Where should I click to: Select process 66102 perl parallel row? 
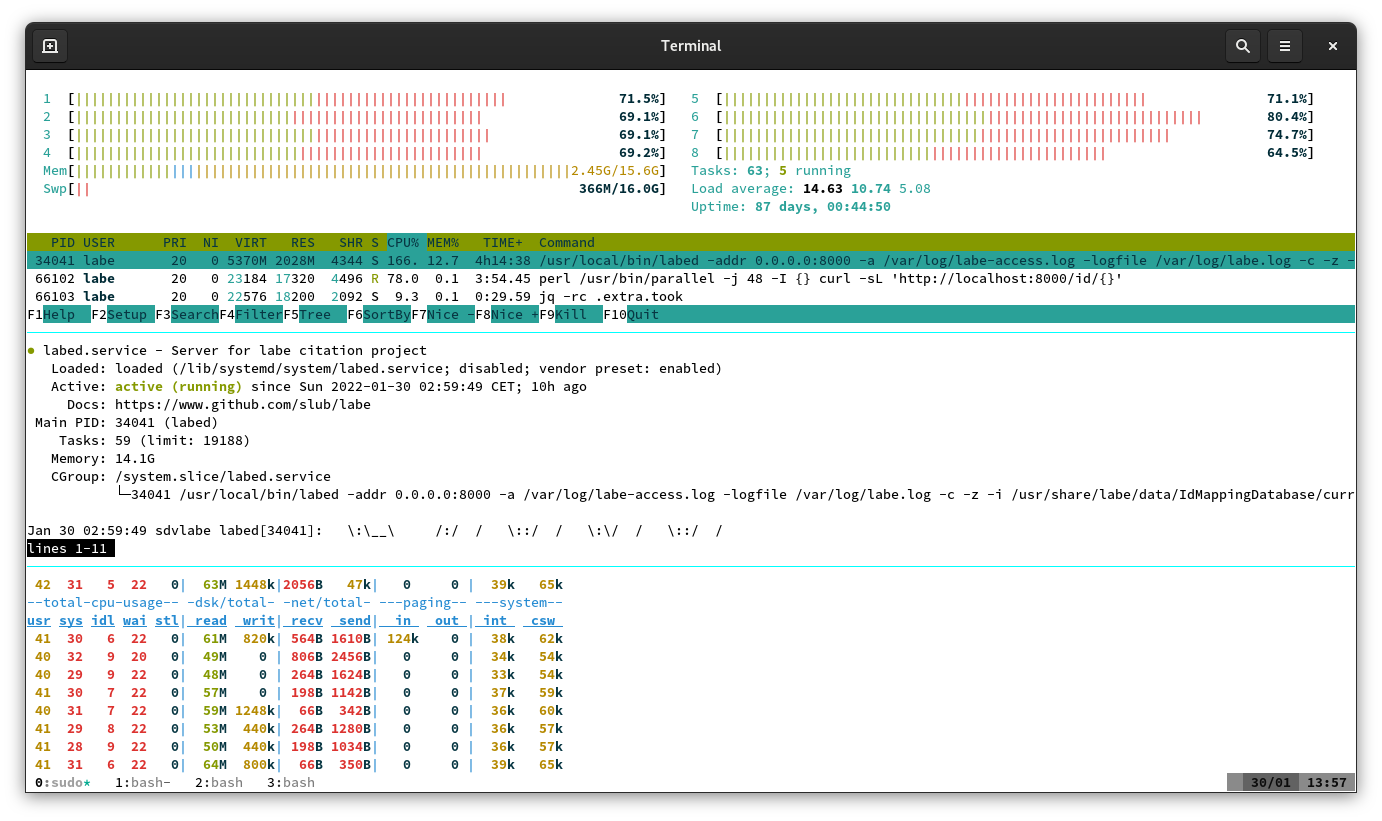(x=691, y=279)
